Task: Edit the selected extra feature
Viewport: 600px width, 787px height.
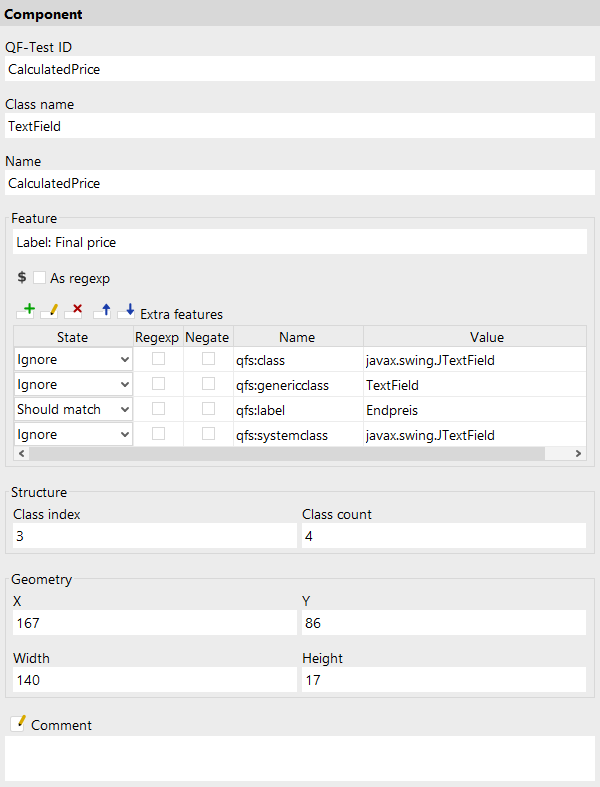Action: [50, 311]
